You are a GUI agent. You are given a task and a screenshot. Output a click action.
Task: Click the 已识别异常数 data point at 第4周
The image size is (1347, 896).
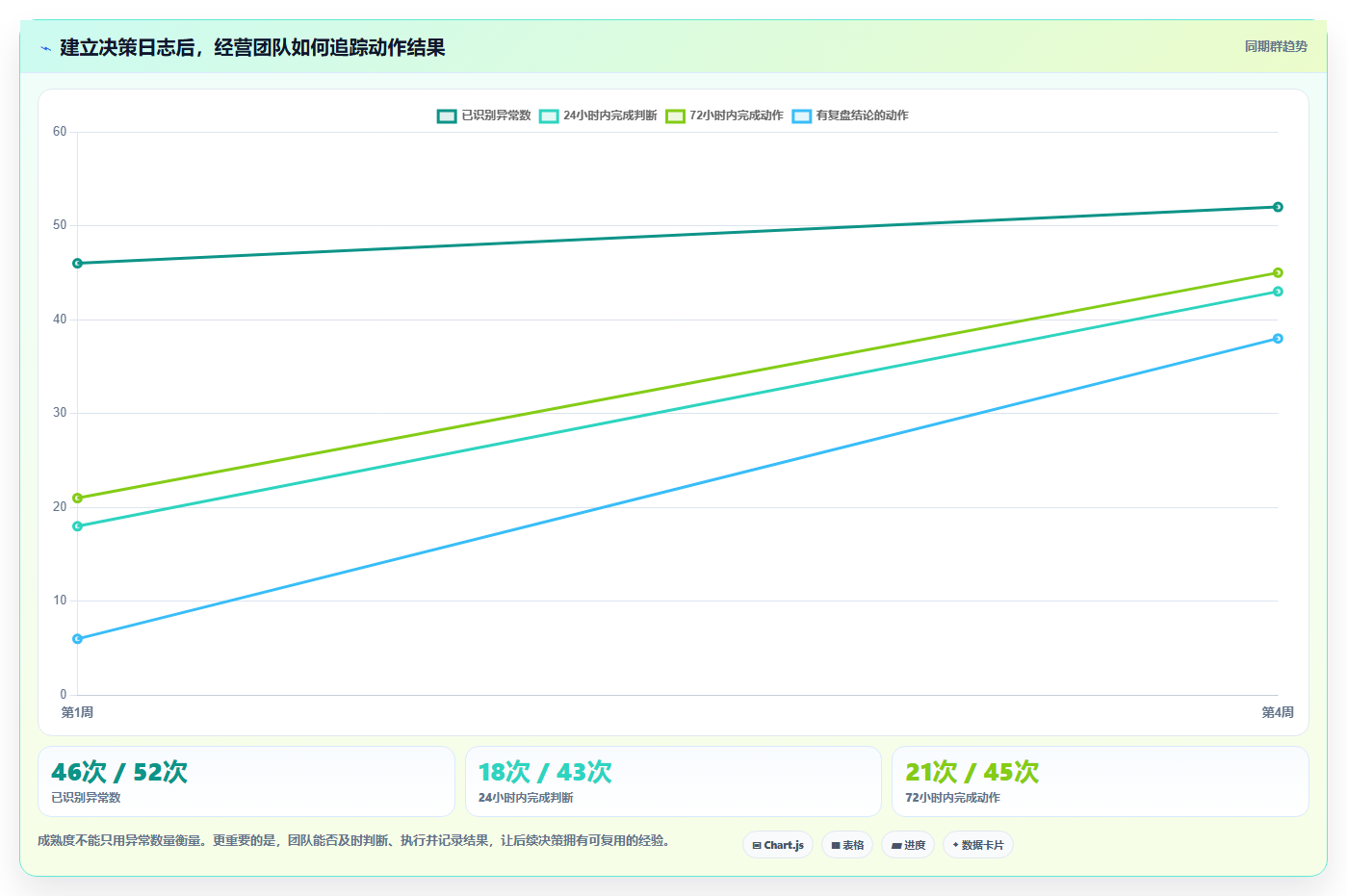point(1278,207)
